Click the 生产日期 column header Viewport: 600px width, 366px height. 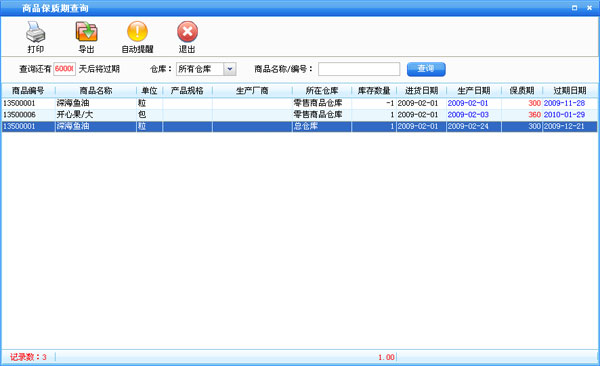click(x=474, y=91)
